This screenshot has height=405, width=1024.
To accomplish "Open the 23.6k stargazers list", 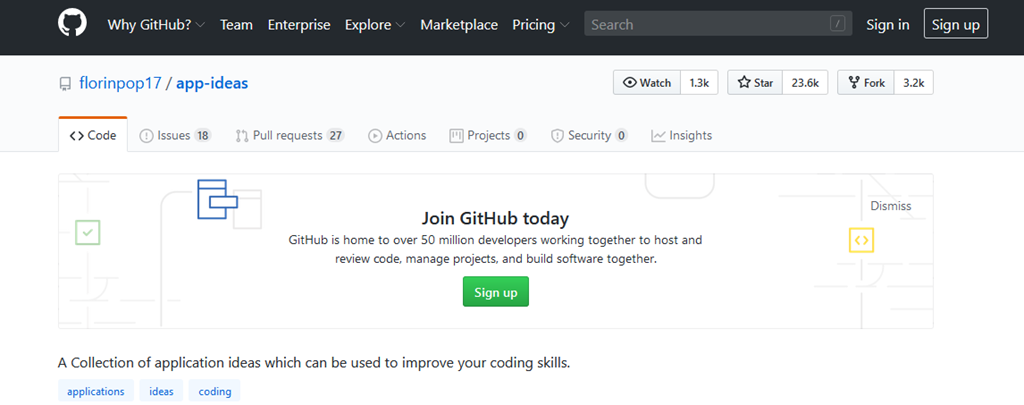I will point(805,83).
